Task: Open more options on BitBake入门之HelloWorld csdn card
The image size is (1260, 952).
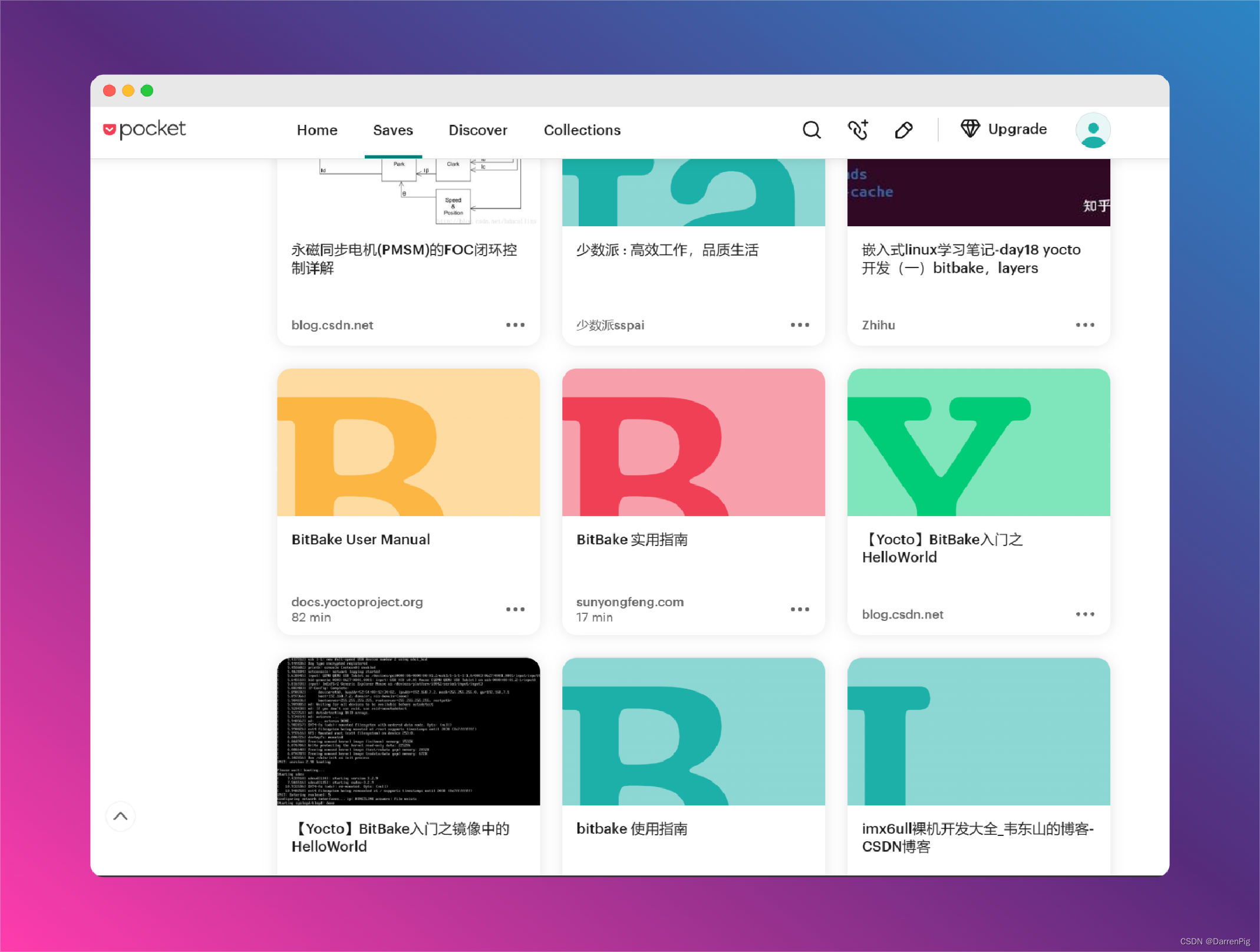Action: click(x=1084, y=614)
